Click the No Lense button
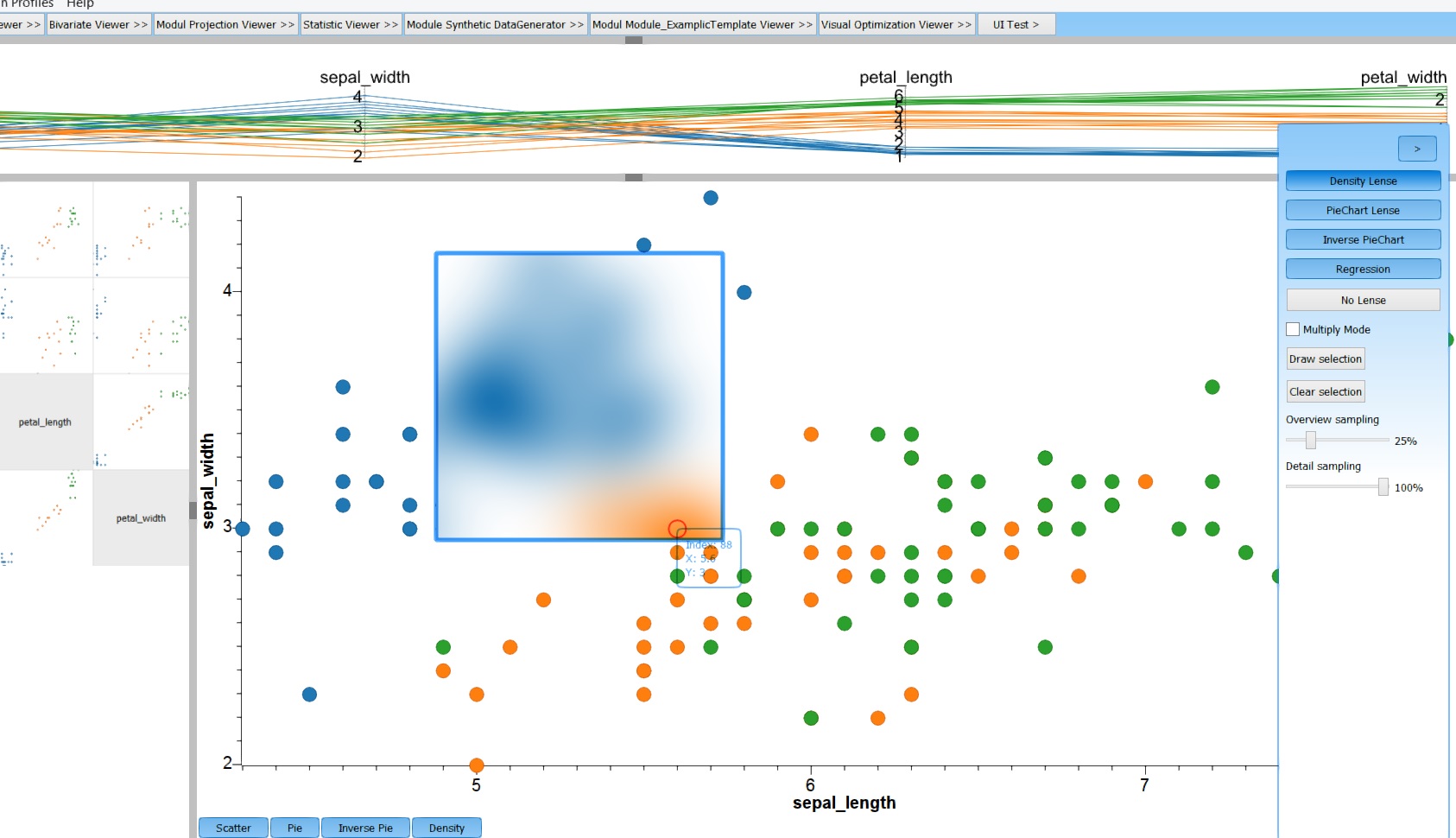 [1363, 300]
